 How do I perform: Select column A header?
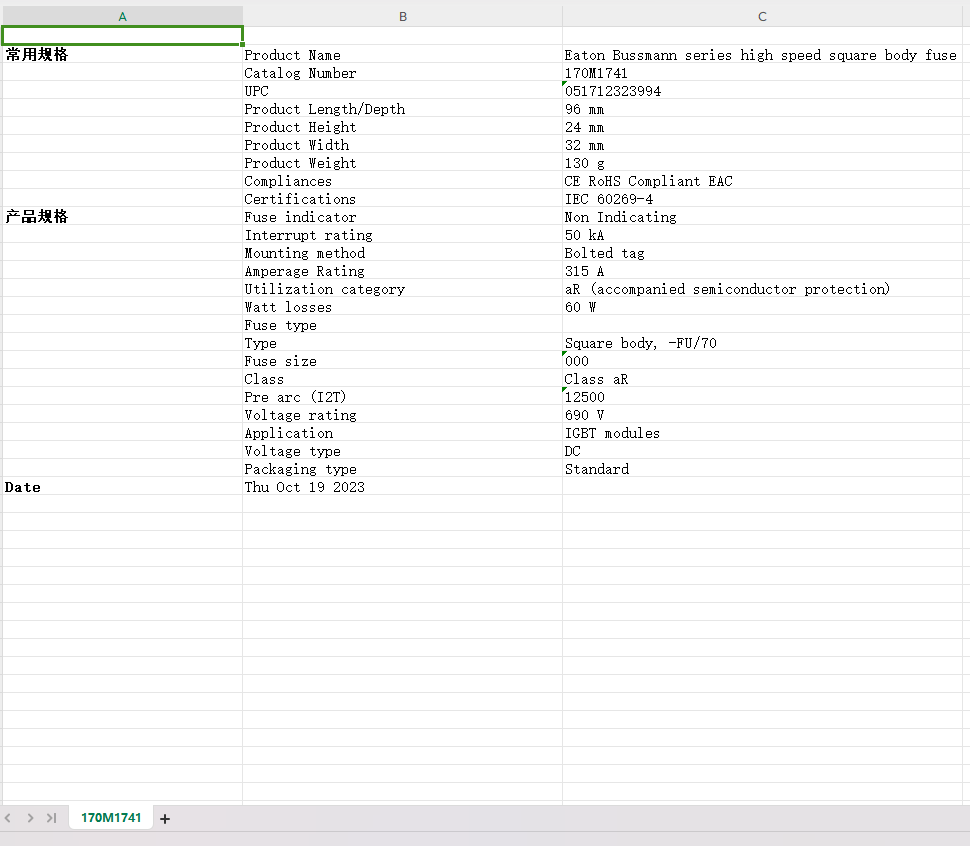(122, 17)
